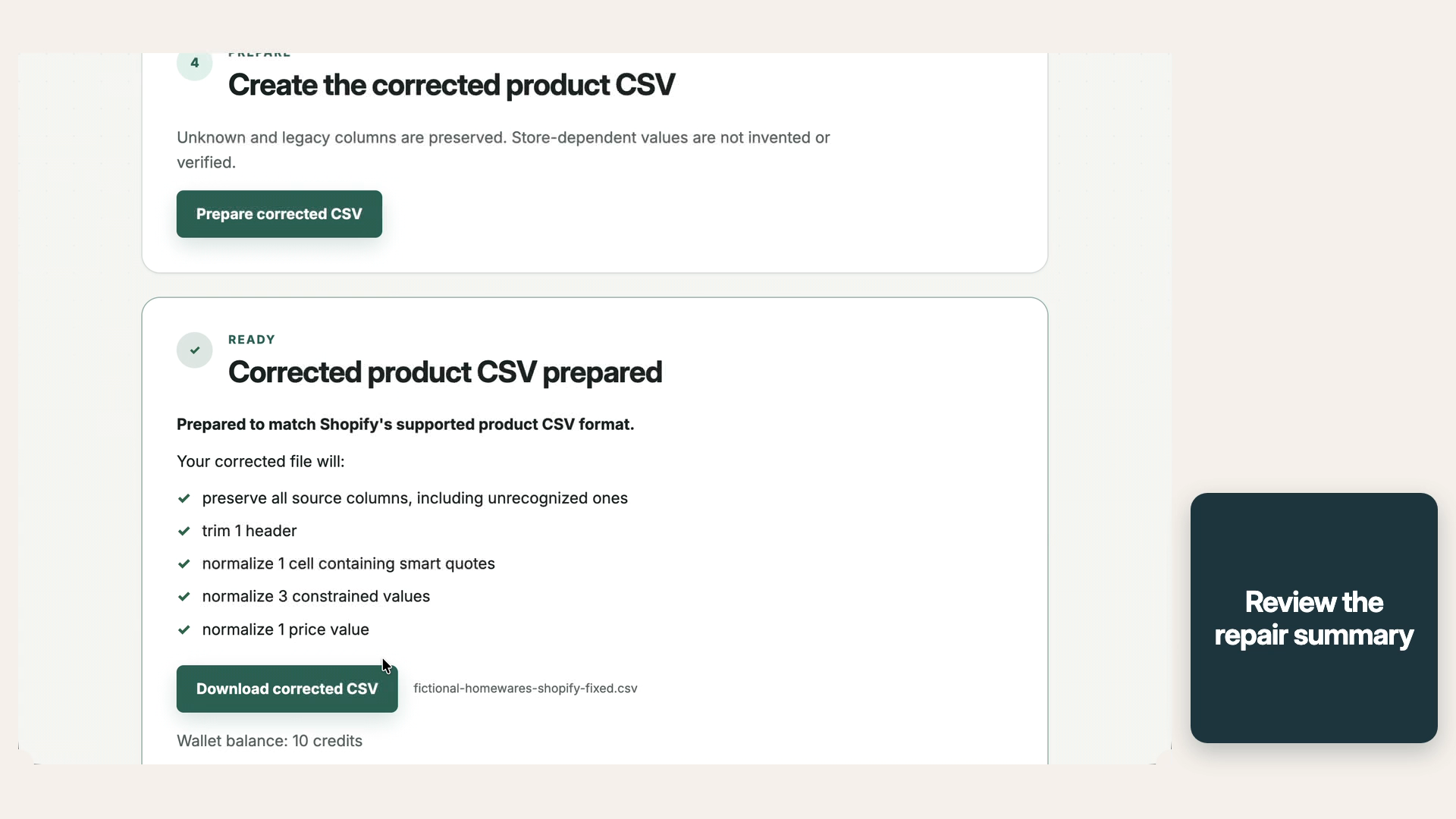
Task: Download the corrected CSV file
Action: coord(287,689)
